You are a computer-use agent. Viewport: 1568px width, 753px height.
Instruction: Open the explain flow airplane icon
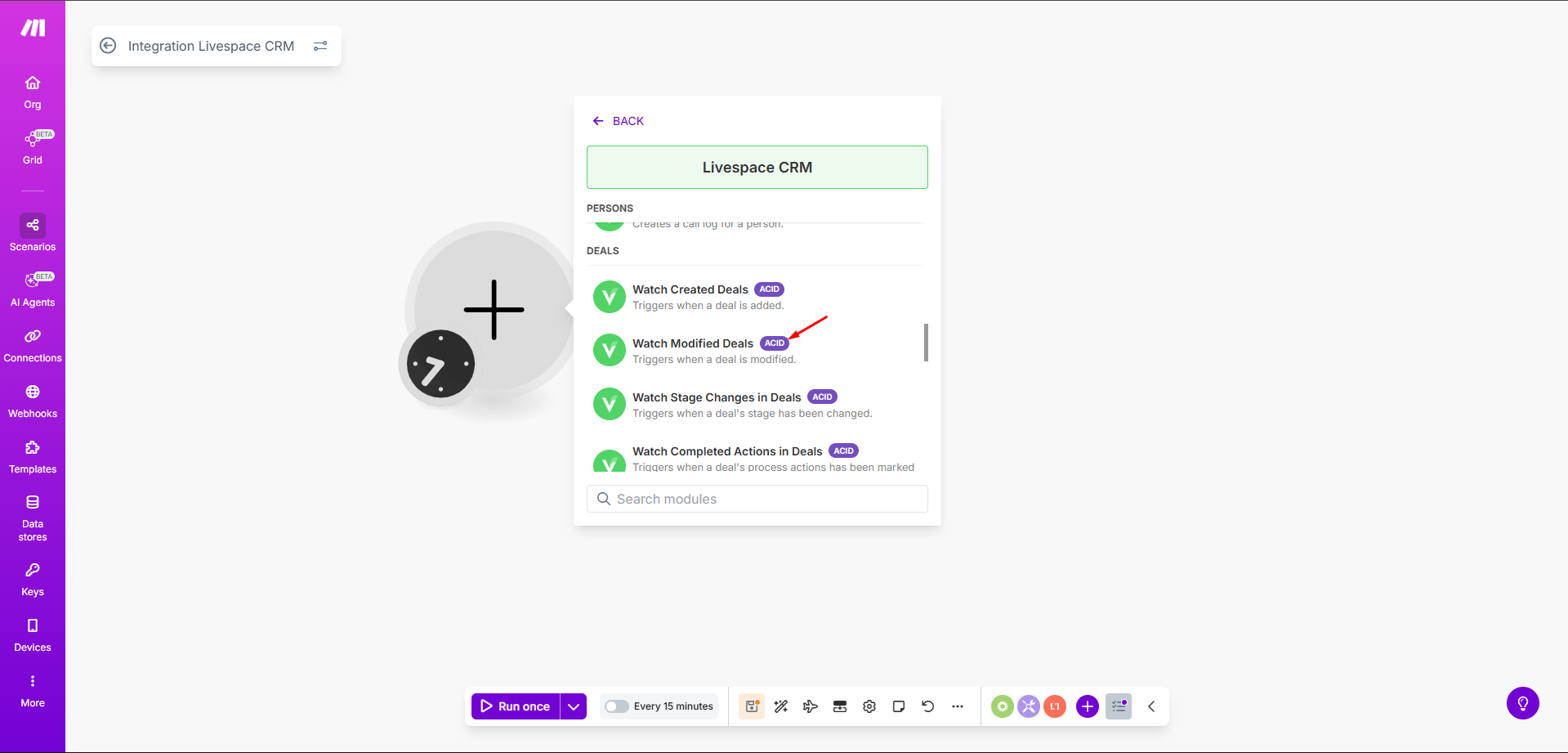(x=811, y=706)
